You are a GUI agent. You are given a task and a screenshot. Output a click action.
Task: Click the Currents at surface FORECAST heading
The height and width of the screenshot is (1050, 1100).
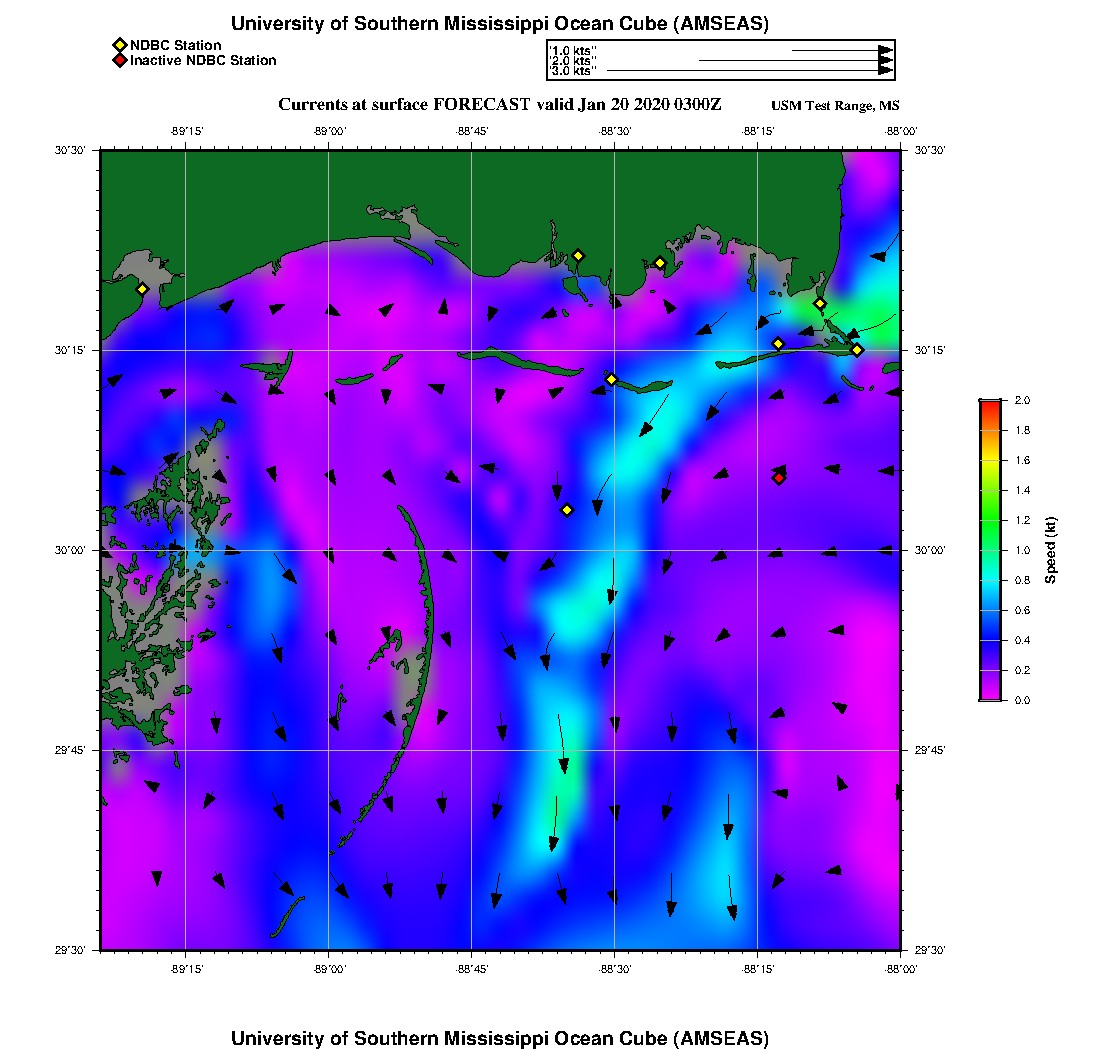pos(499,105)
